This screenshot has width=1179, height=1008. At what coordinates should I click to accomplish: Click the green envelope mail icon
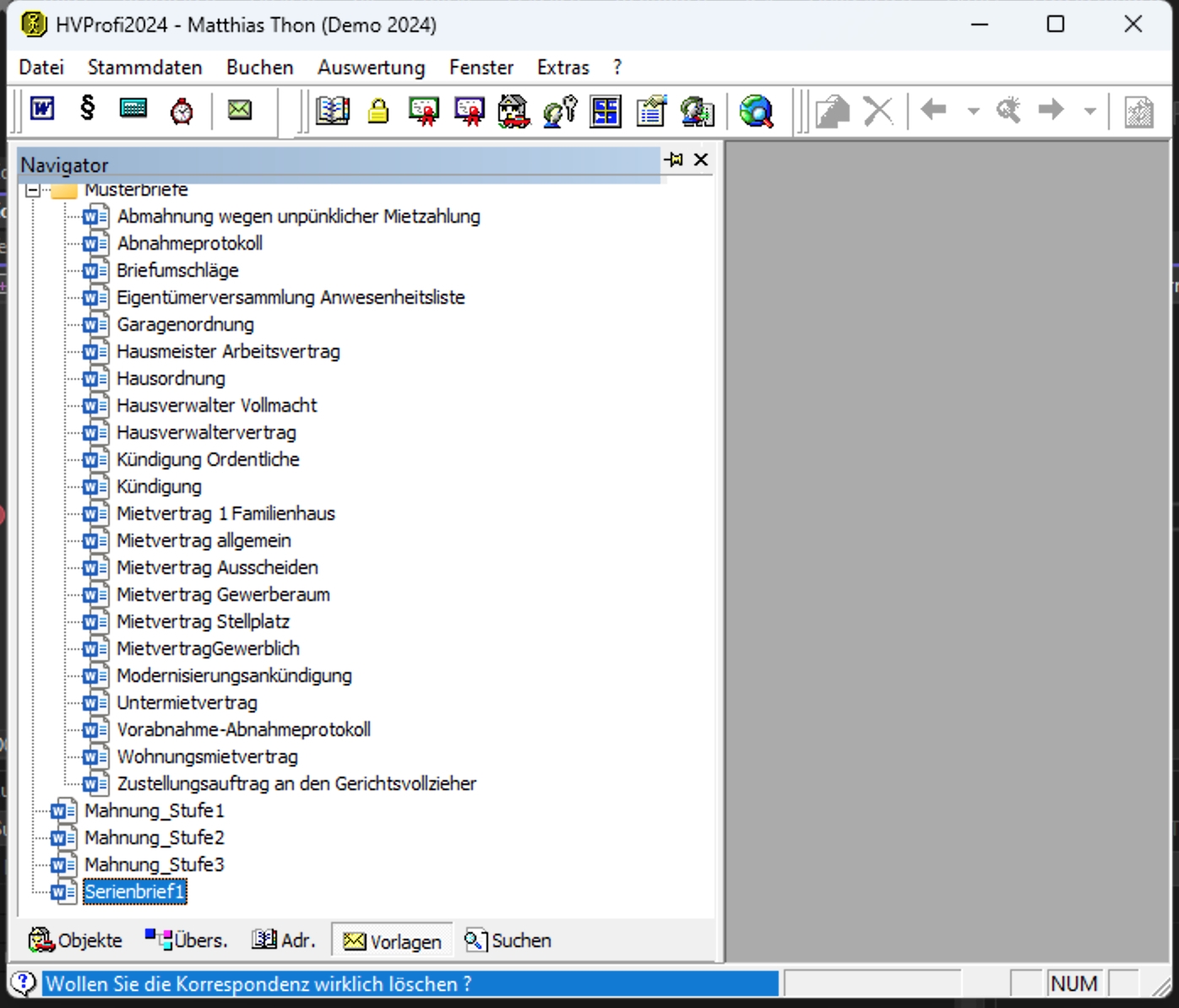pyautogui.click(x=240, y=109)
